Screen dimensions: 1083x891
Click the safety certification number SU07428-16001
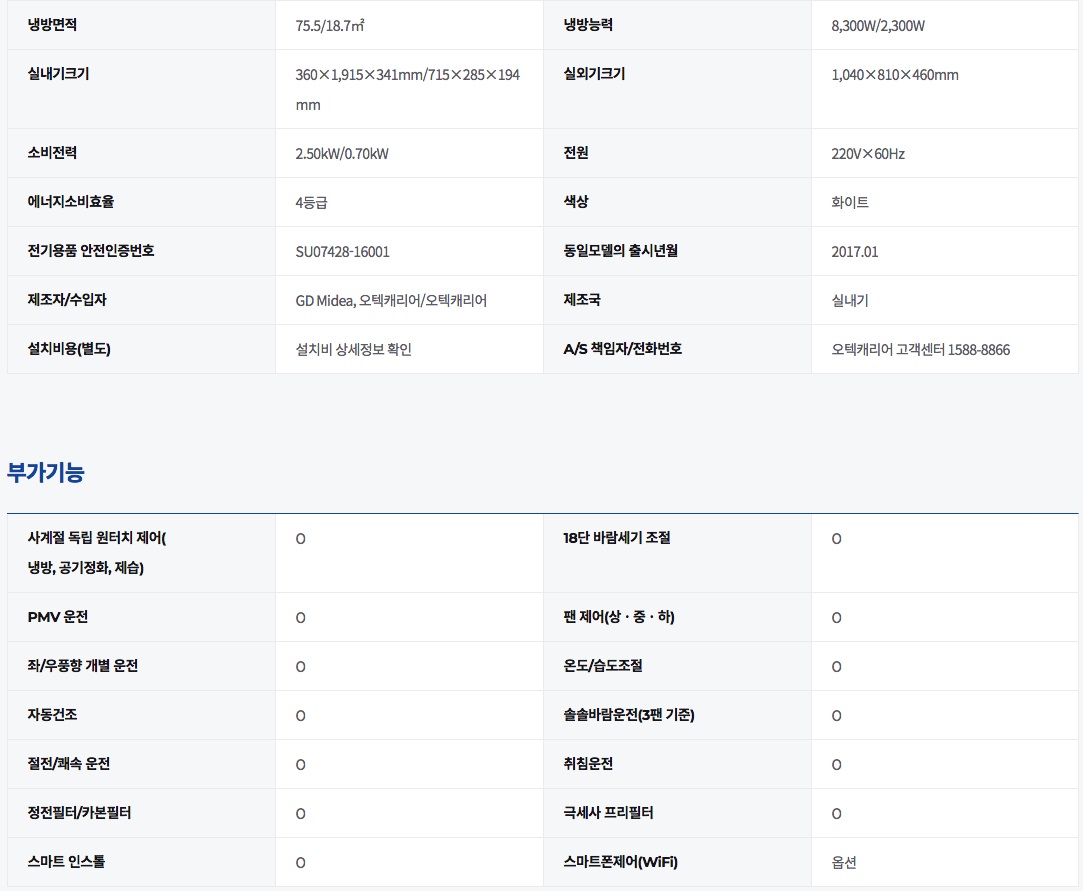(x=342, y=251)
